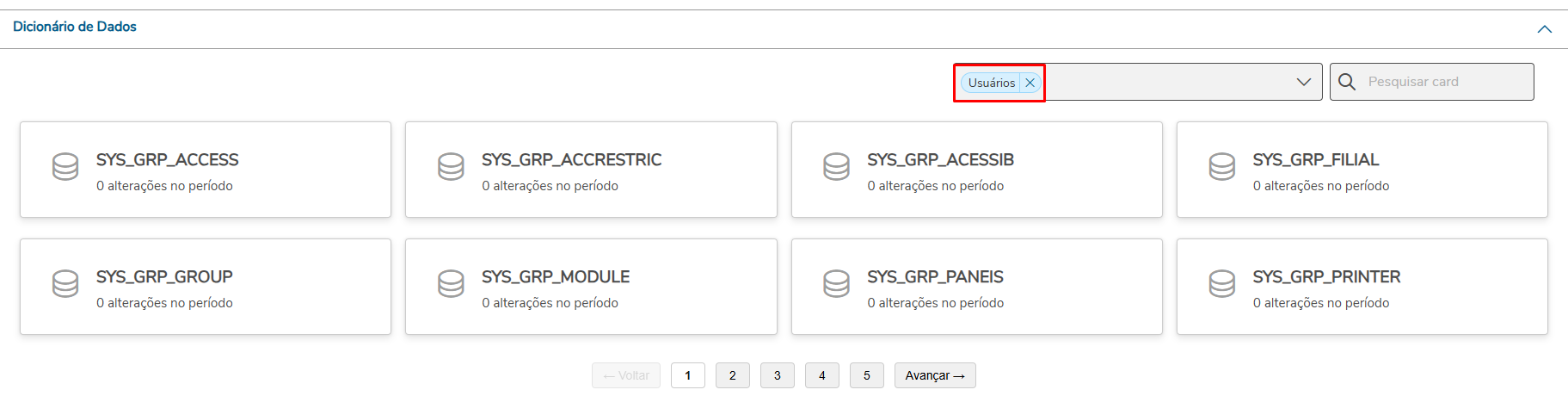Click the SYS_GRP_PRINTER database icon
The height and width of the screenshot is (396, 1568).
[1221, 284]
